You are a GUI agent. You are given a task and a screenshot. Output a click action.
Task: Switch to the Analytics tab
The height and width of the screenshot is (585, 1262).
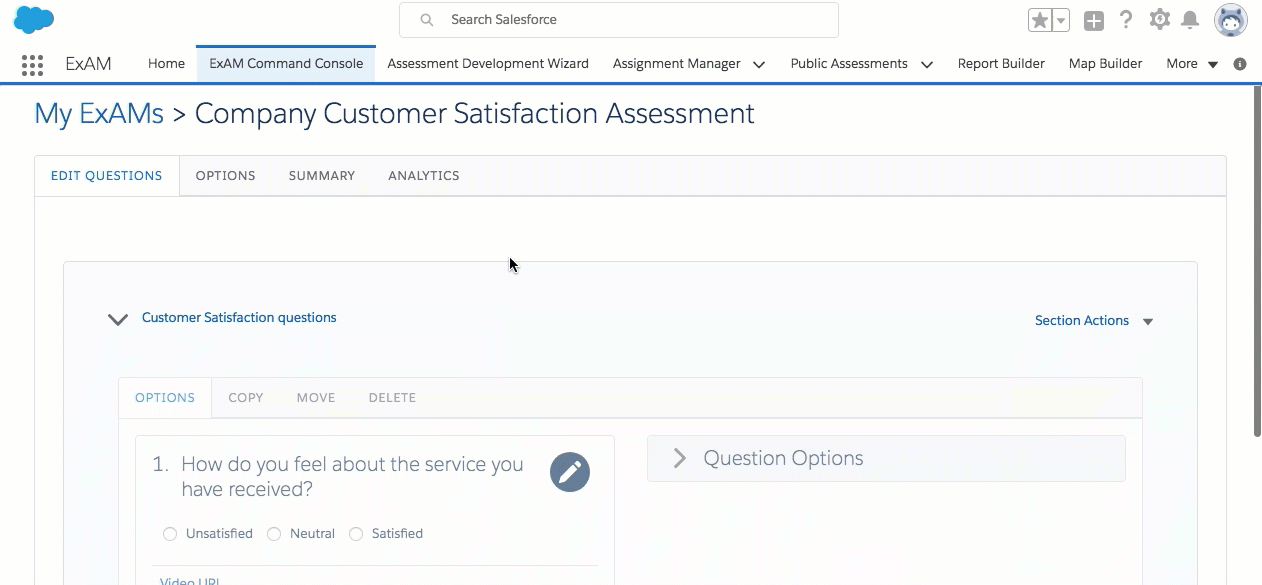[424, 176]
